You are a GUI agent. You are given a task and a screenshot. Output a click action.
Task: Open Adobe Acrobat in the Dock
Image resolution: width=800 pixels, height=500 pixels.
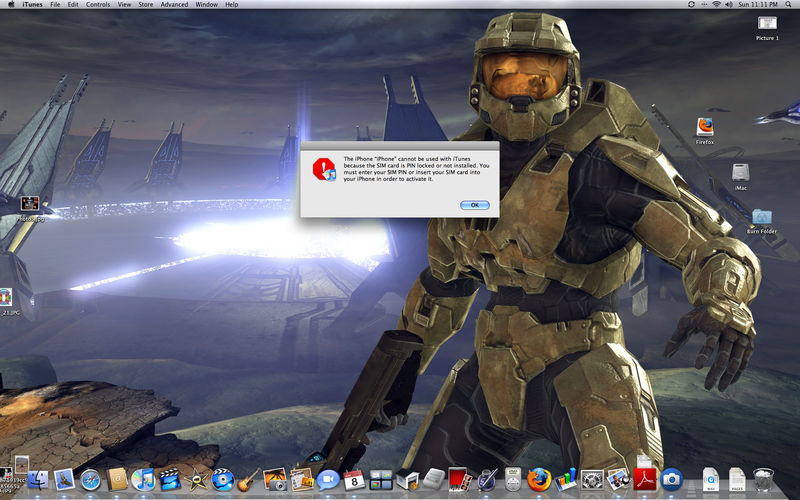point(644,480)
